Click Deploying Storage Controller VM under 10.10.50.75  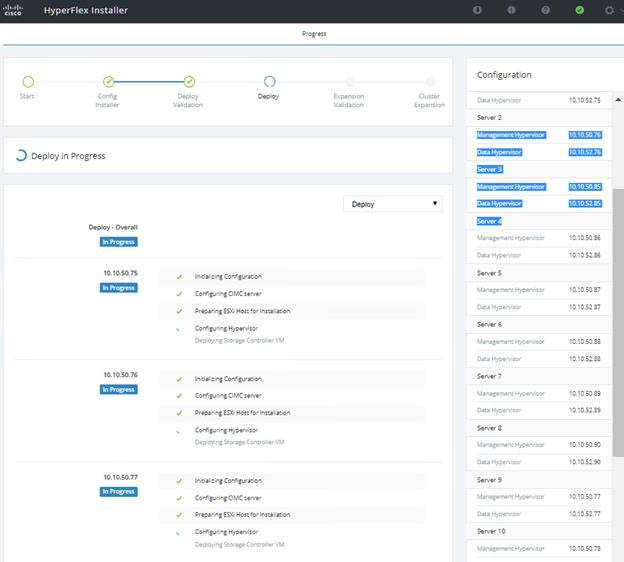pos(240,341)
